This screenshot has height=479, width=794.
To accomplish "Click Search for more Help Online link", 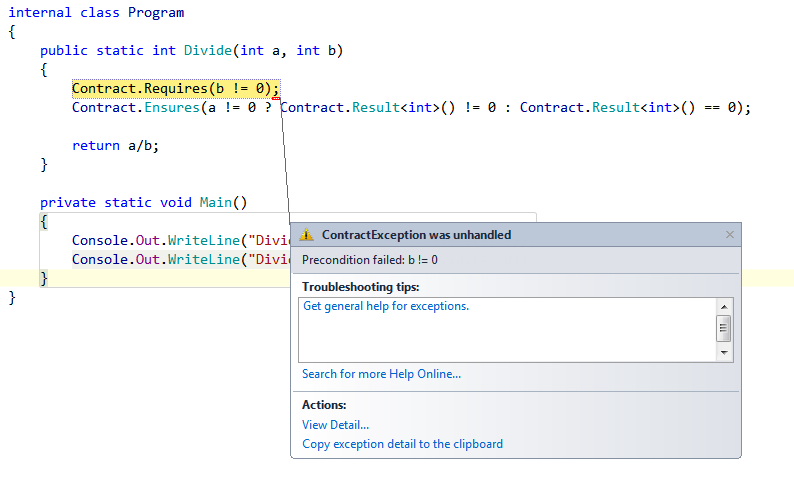I will [381, 374].
